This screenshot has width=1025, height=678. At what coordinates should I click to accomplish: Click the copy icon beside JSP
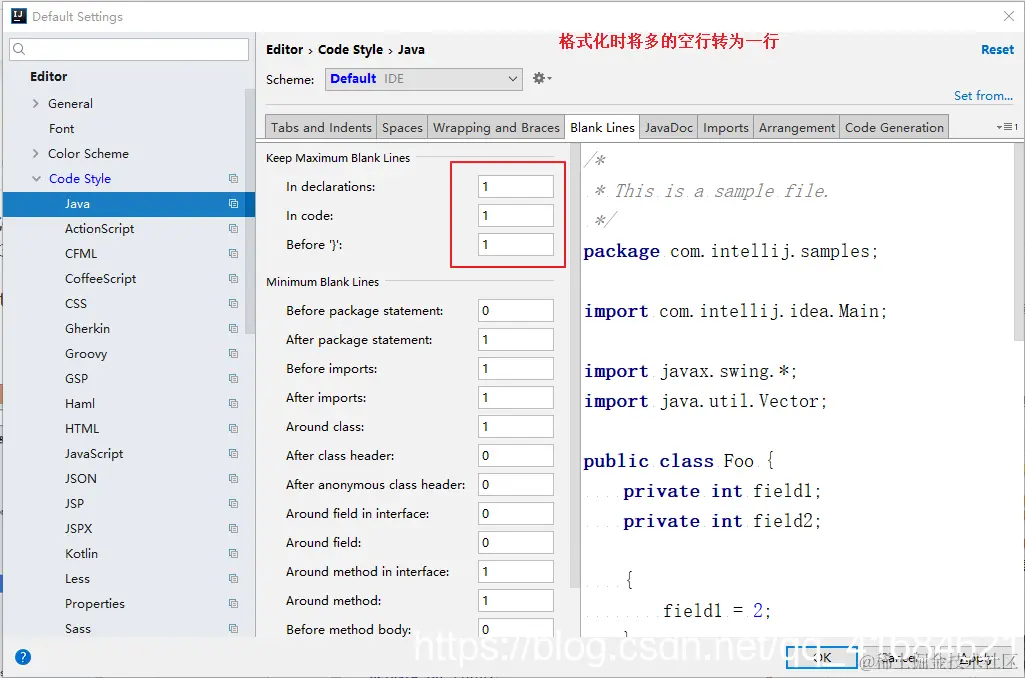click(233, 503)
